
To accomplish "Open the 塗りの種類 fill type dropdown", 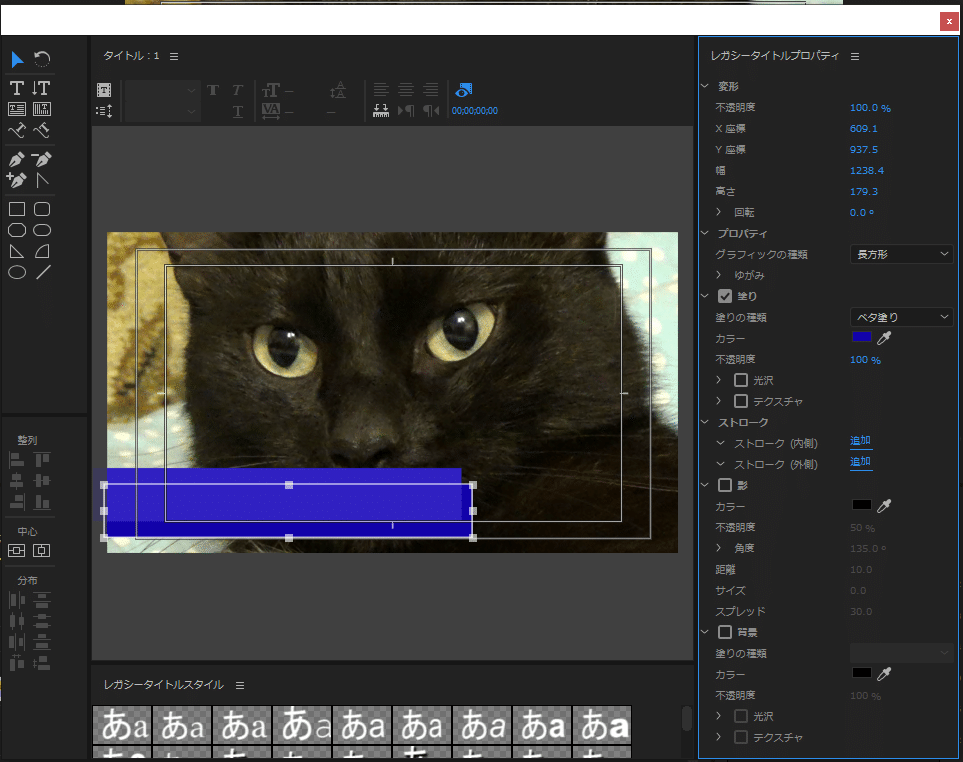I will click(901, 317).
